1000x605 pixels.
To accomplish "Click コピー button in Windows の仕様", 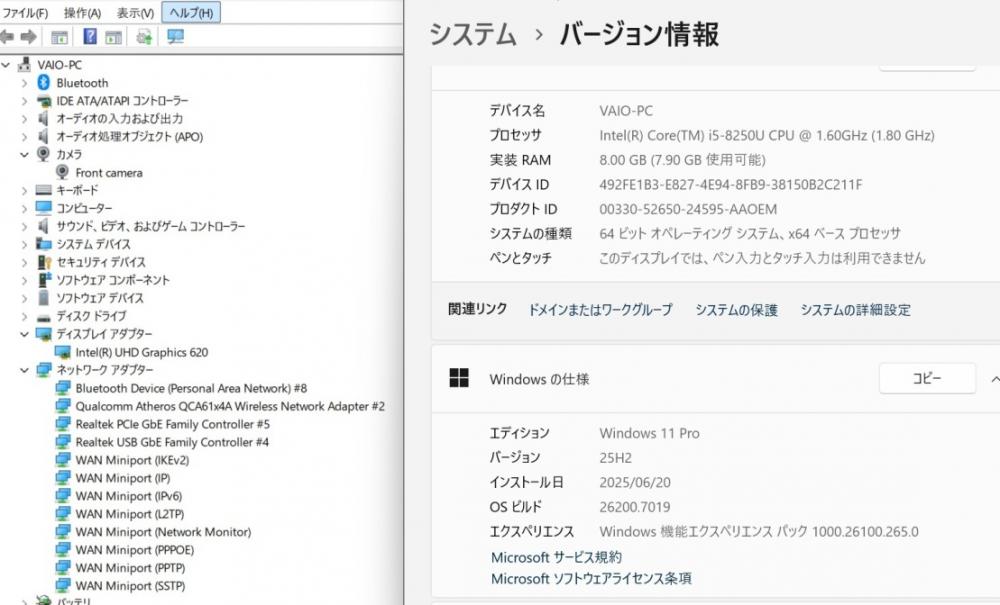I will tap(927, 379).
